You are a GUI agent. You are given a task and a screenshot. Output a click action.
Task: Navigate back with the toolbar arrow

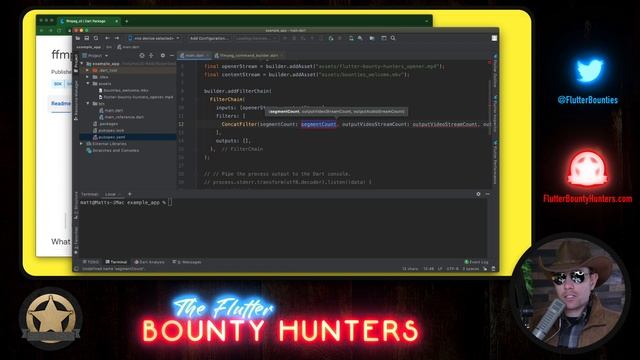(x=107, y=38)
